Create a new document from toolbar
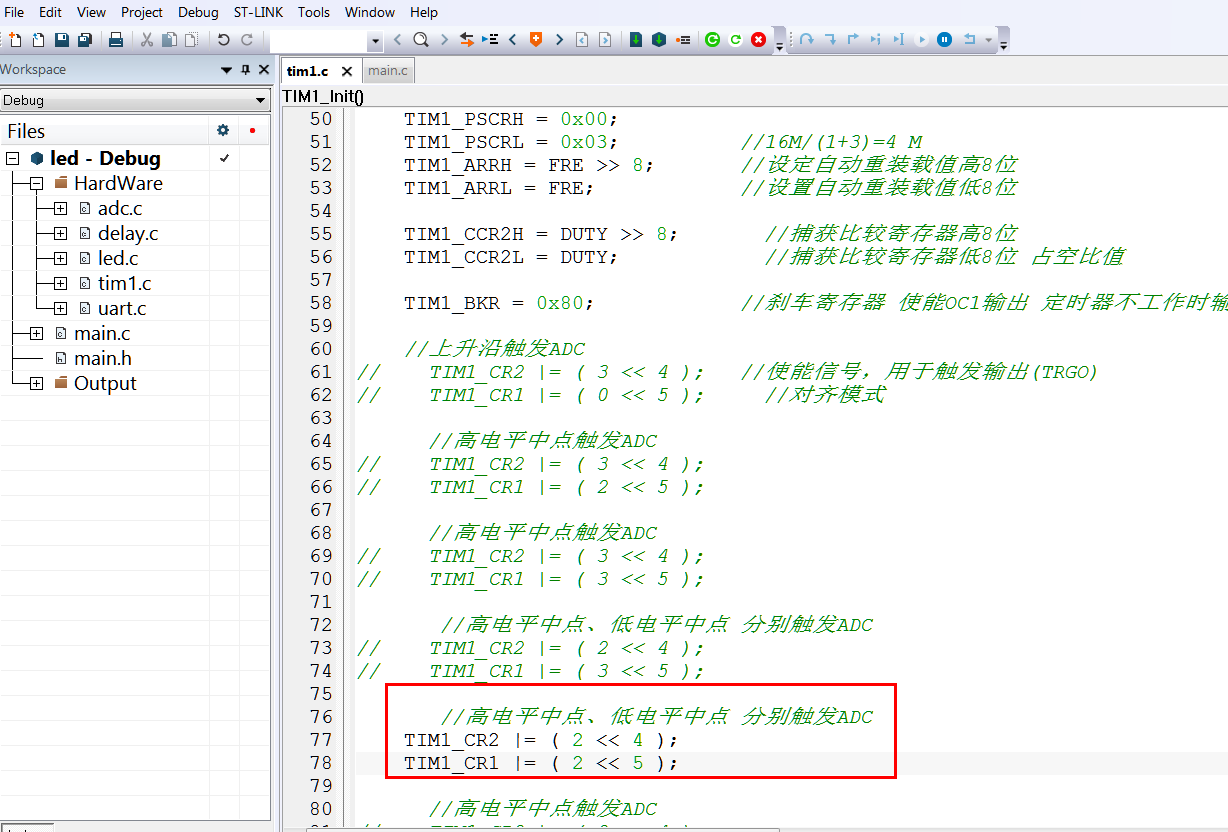The height and width of the screenshot is (832, 1228). click(15, 40)
